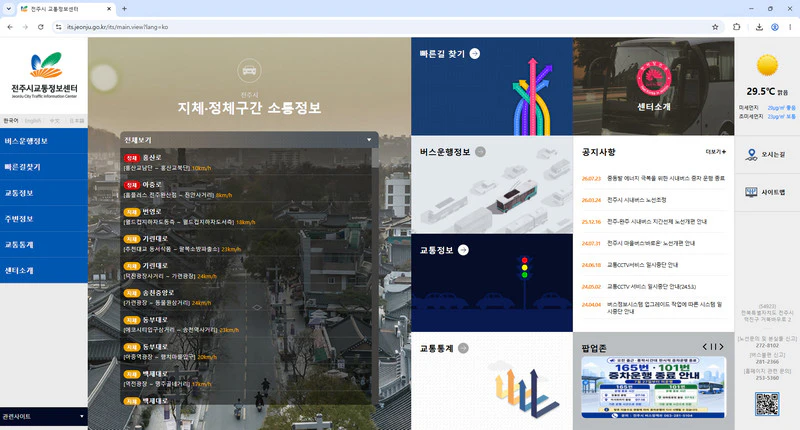Click the QR code image
The width and height of the screenshot is (800, 430).
[x=767, y=404]
